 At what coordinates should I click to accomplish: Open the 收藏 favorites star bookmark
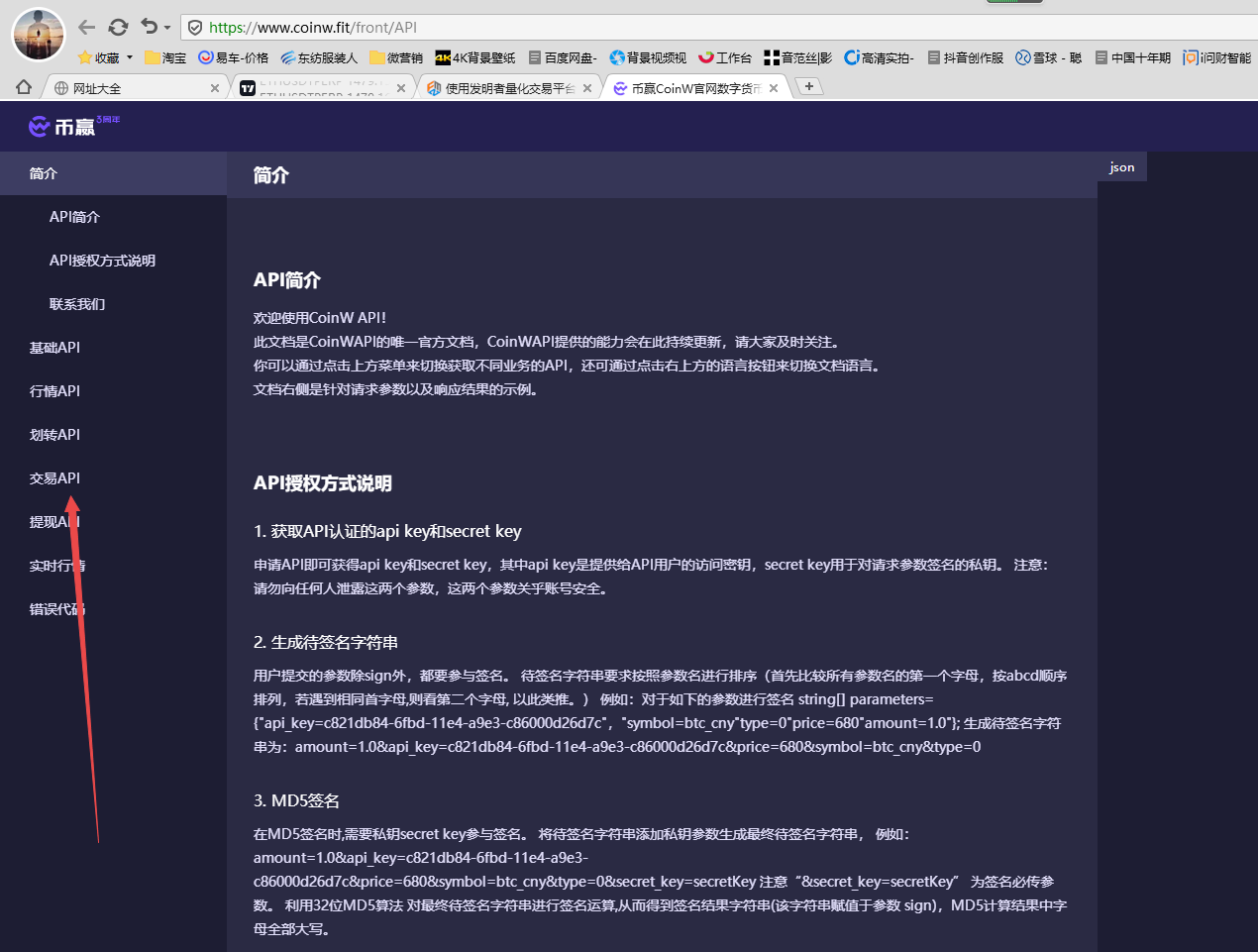98,57
